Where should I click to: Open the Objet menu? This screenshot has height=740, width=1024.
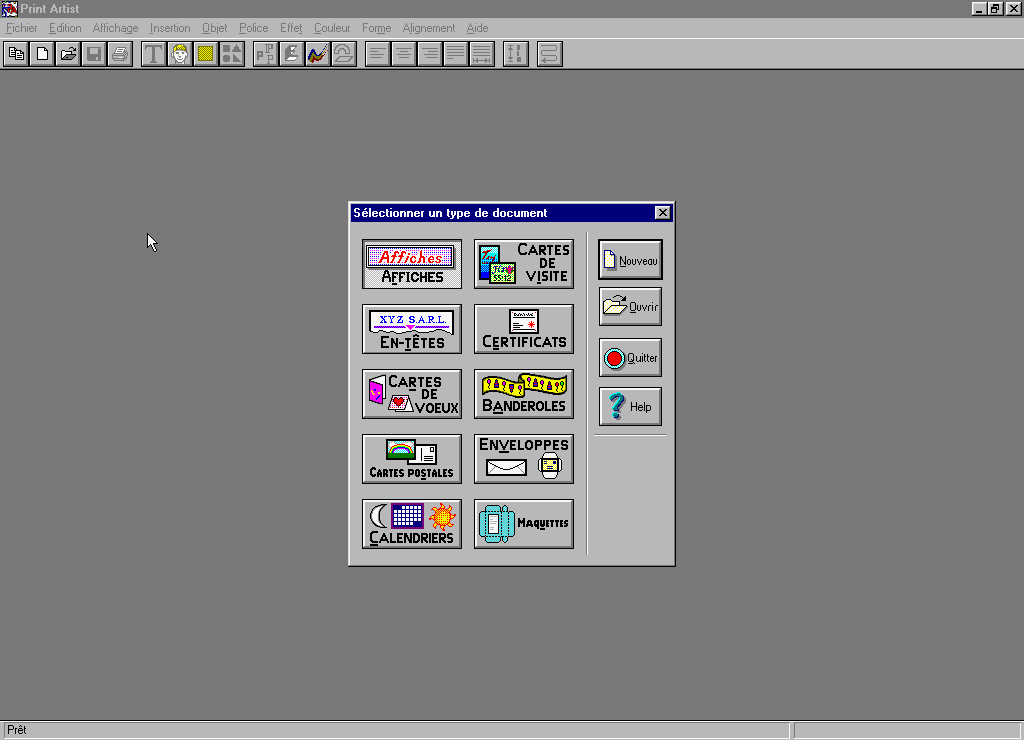point(214,28)
